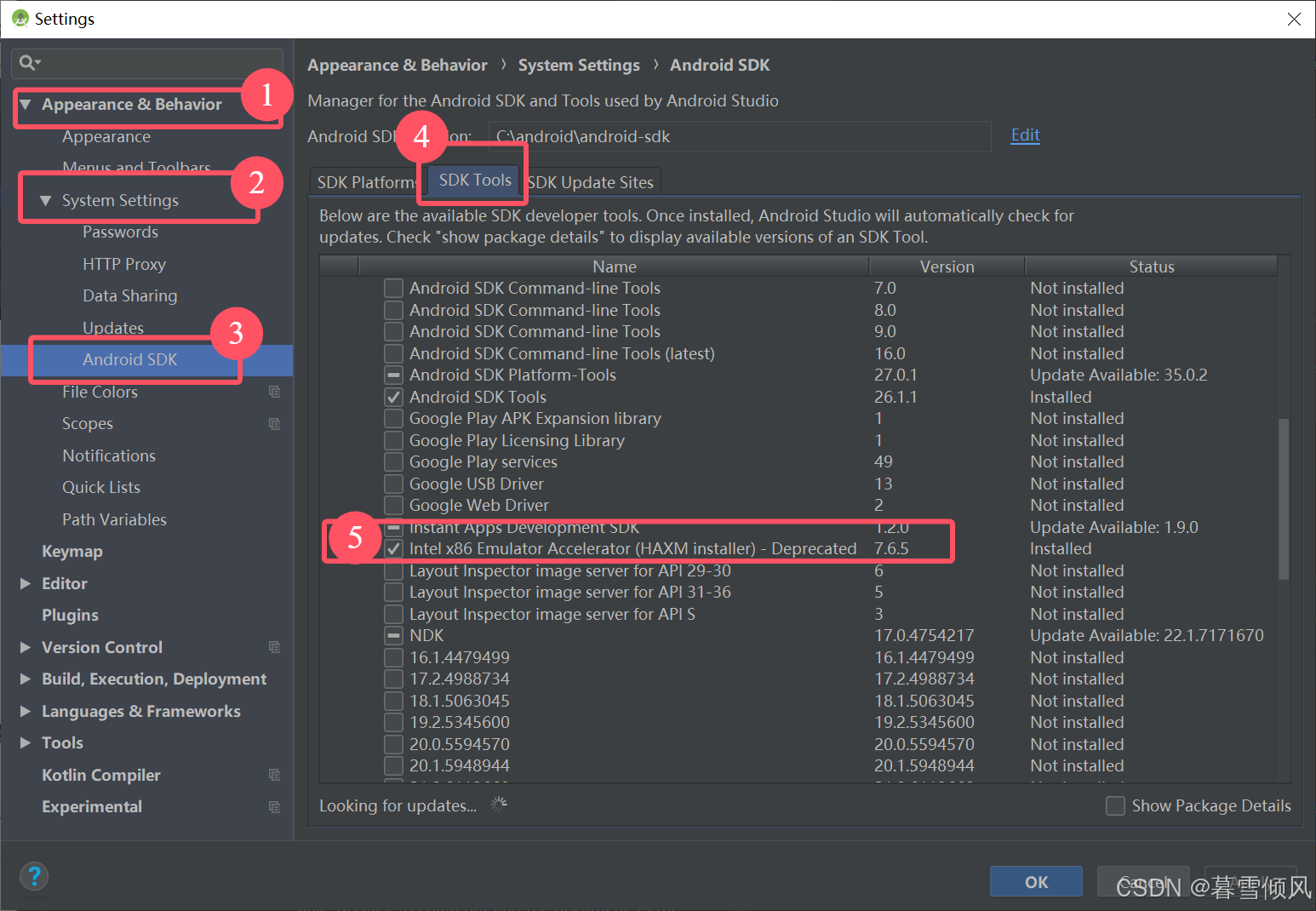Switch to the SDK Platforms tab
The width and height of the screenshot is (1316, 911).
pyautogui.click(x=366, y=182)
